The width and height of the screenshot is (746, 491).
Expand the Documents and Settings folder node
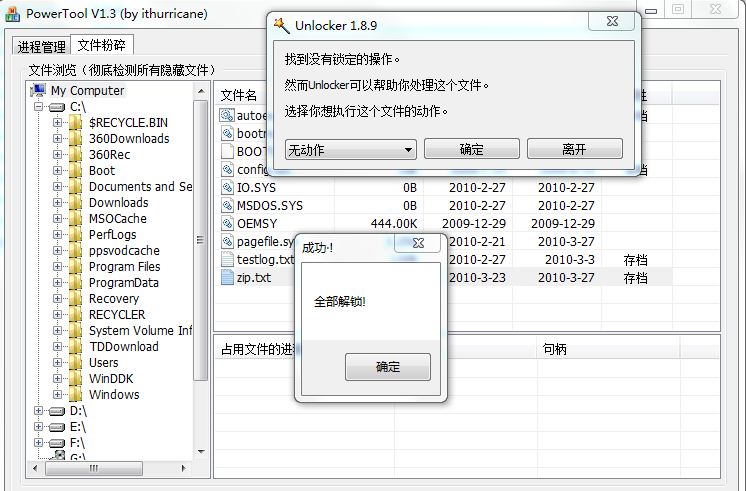point(57,187)
